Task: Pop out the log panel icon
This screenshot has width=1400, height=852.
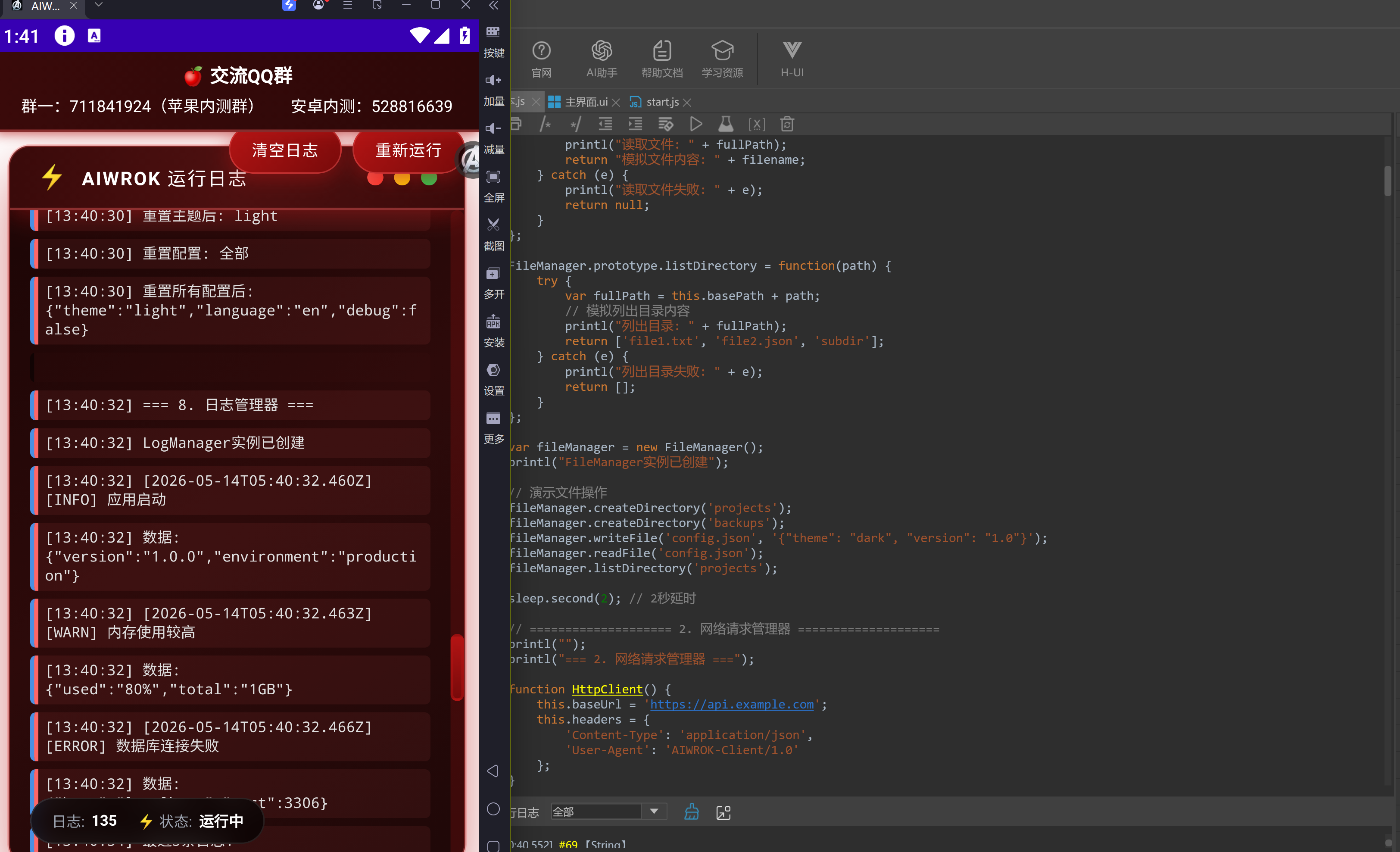Action: (x=723, y=812)
